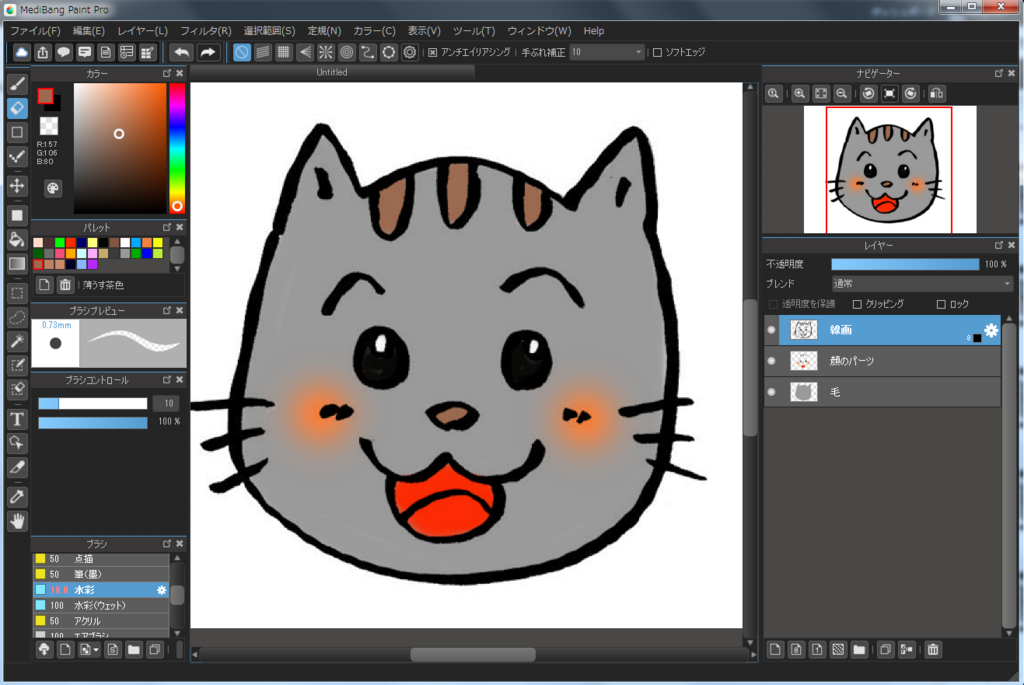Viewport: 1024px width, 685px height.
Task: Adjust the brush size slider
Action: pos(93,404)
